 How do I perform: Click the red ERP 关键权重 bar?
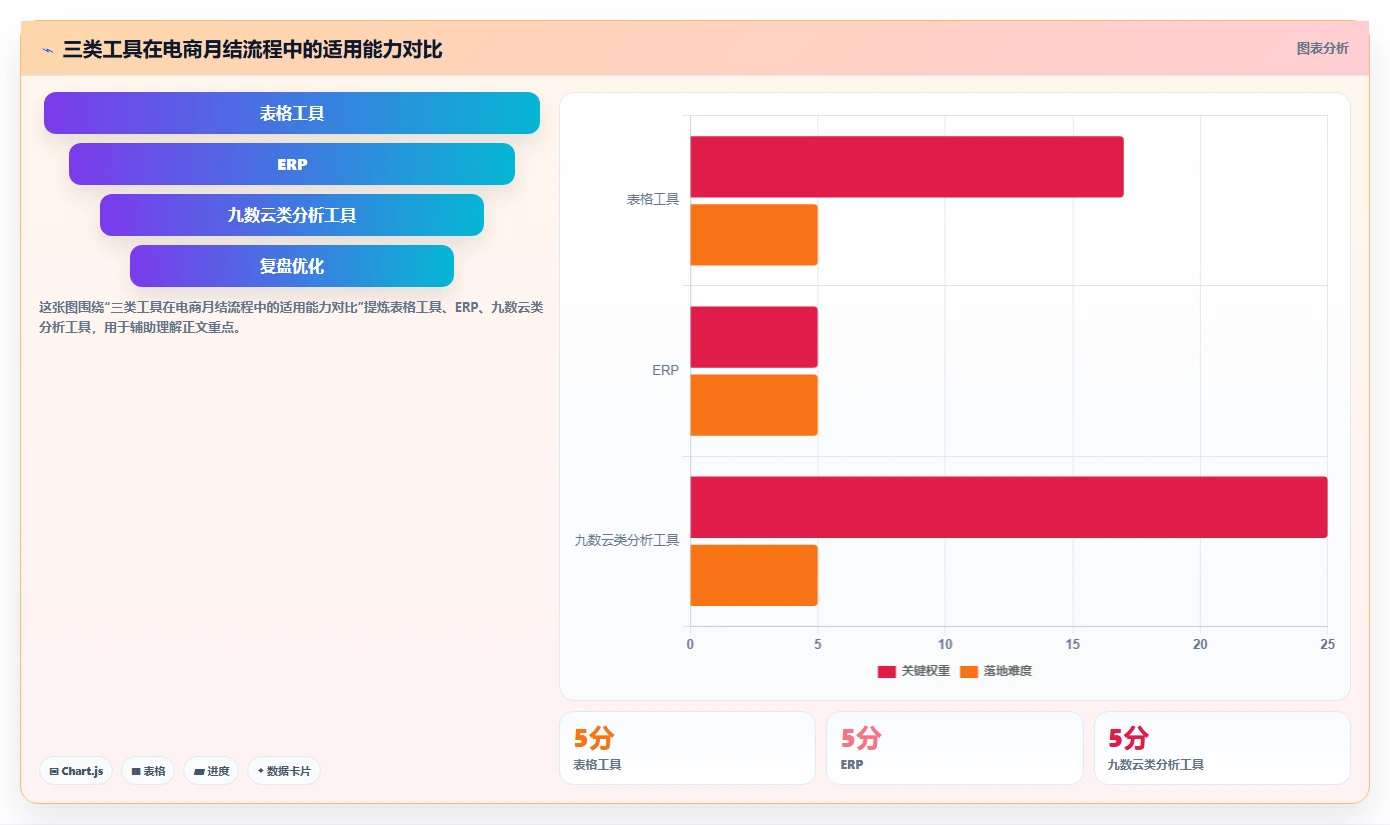coord(754,337)
